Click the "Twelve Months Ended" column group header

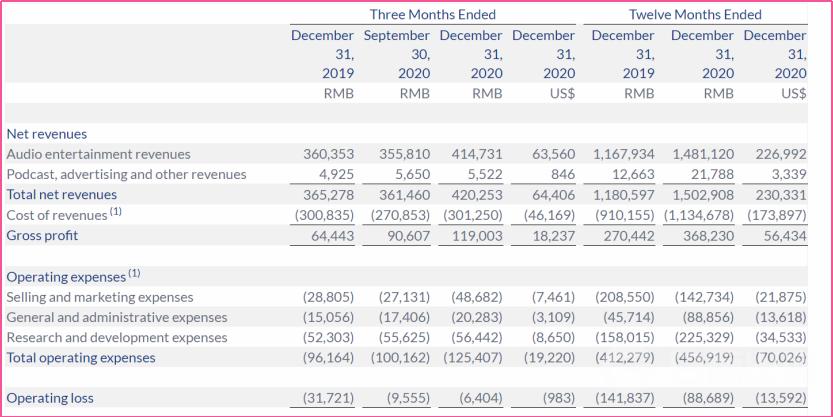pos(695,15)
